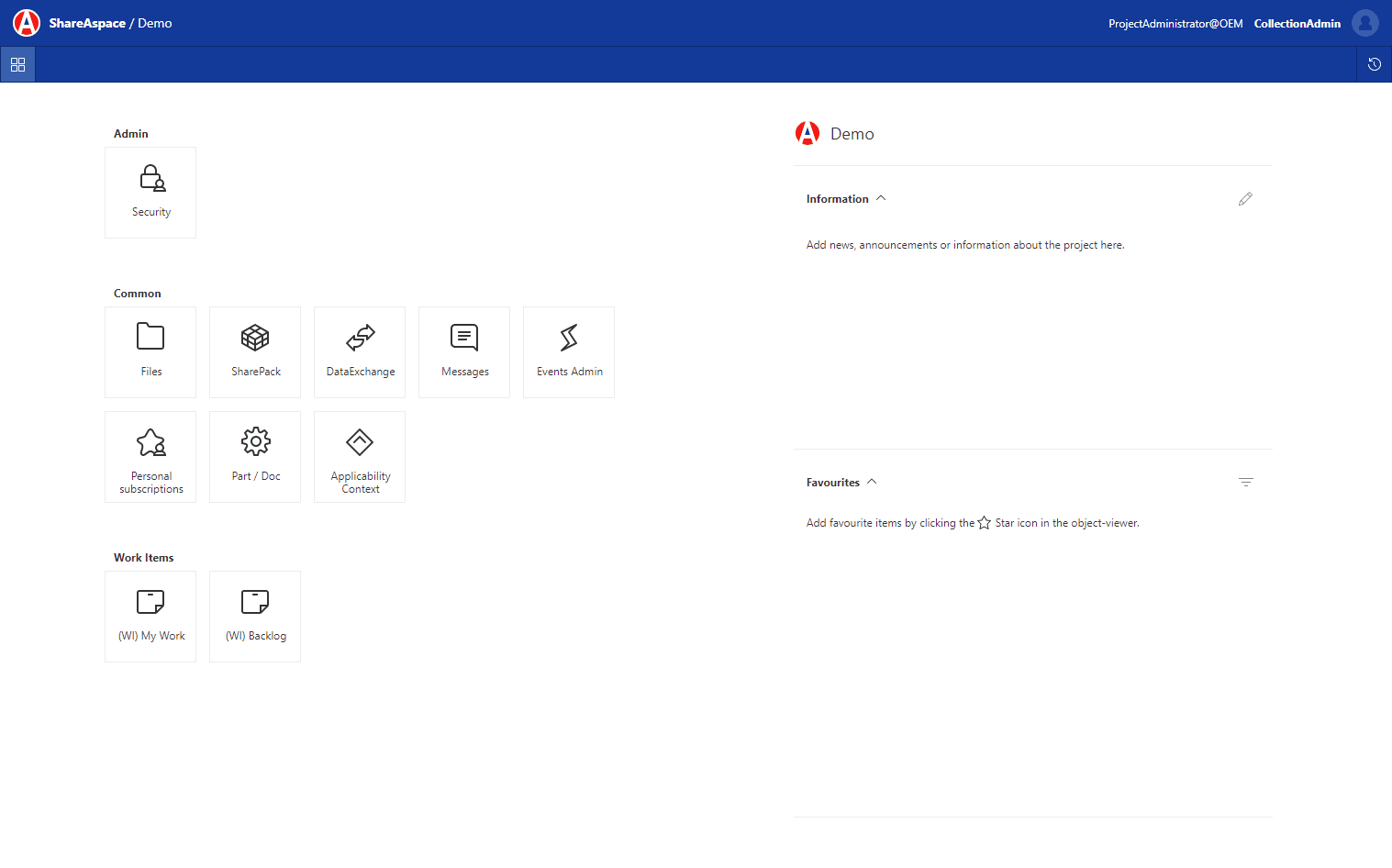
Task: Open Personal subscriptions
Action: [150, 456]
